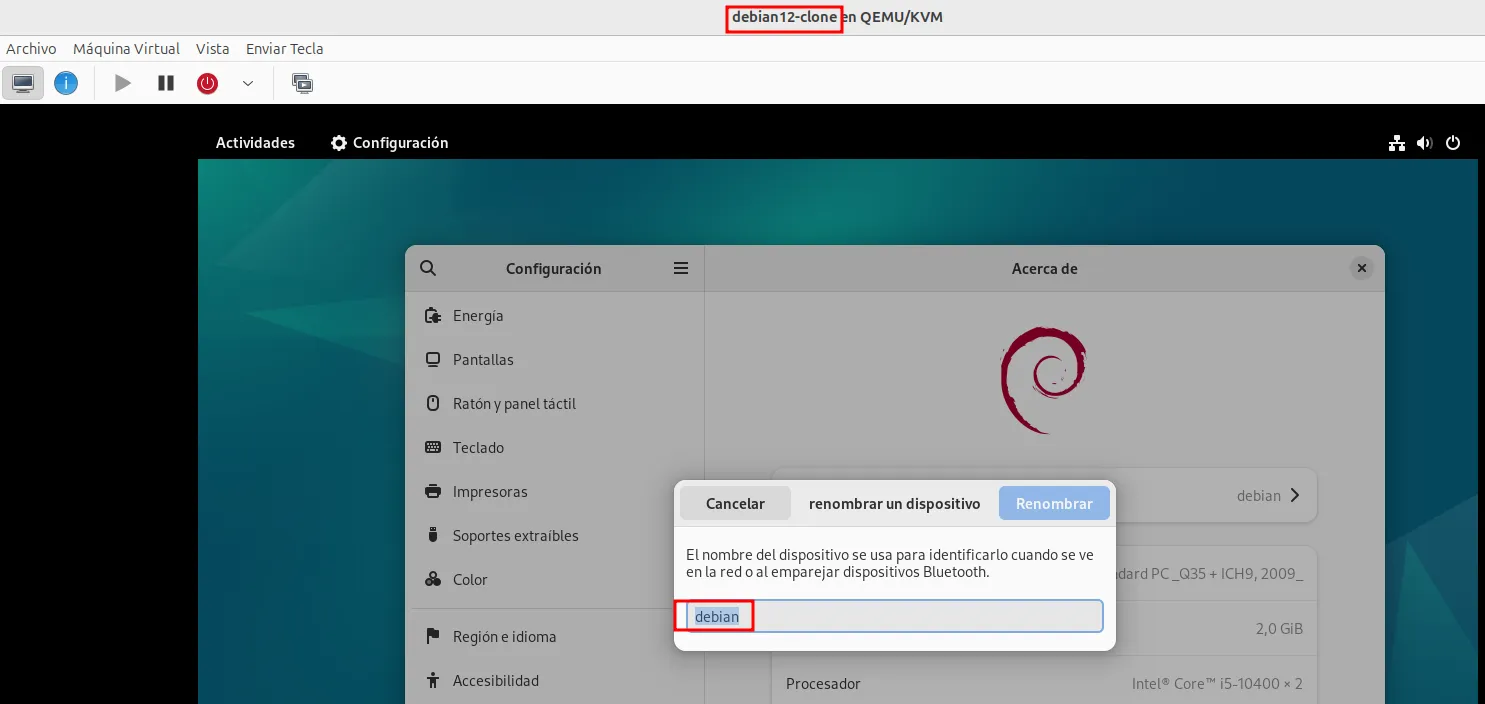Open the Máquina Virtual menu
This screenshot has height=704, width=1485.
(x=126, y=48)
